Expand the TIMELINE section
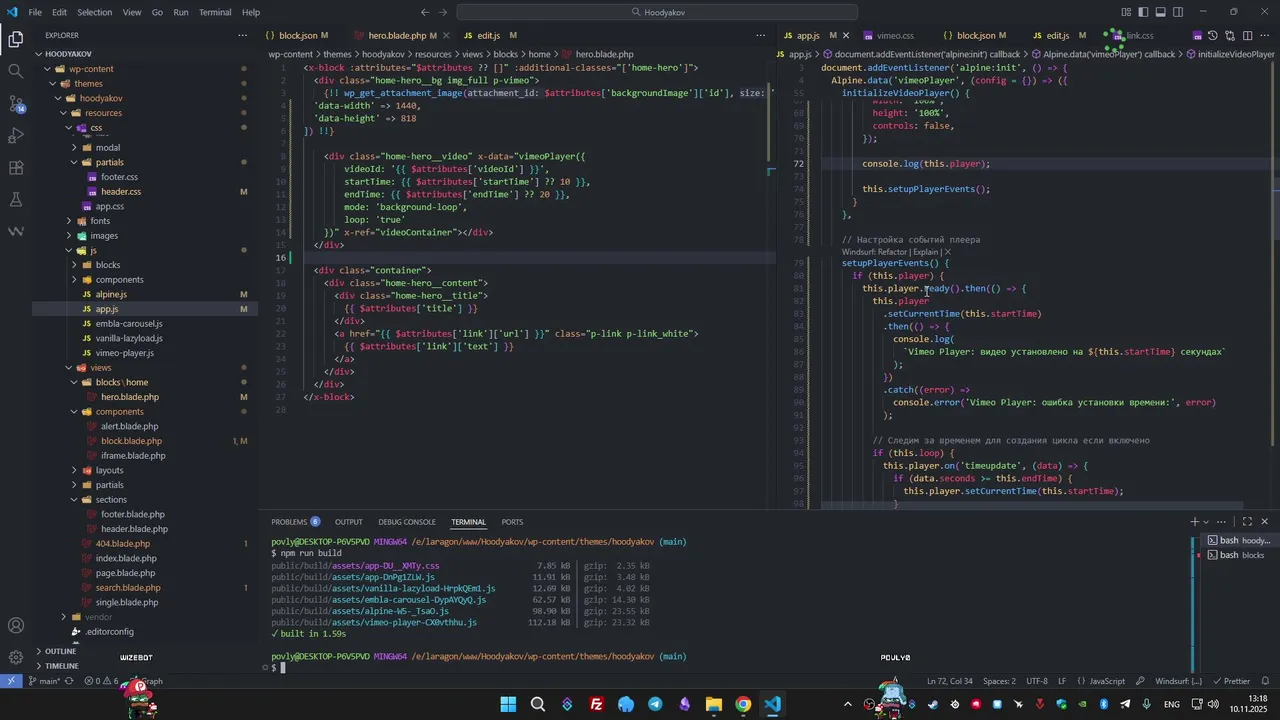 [61, 666]
